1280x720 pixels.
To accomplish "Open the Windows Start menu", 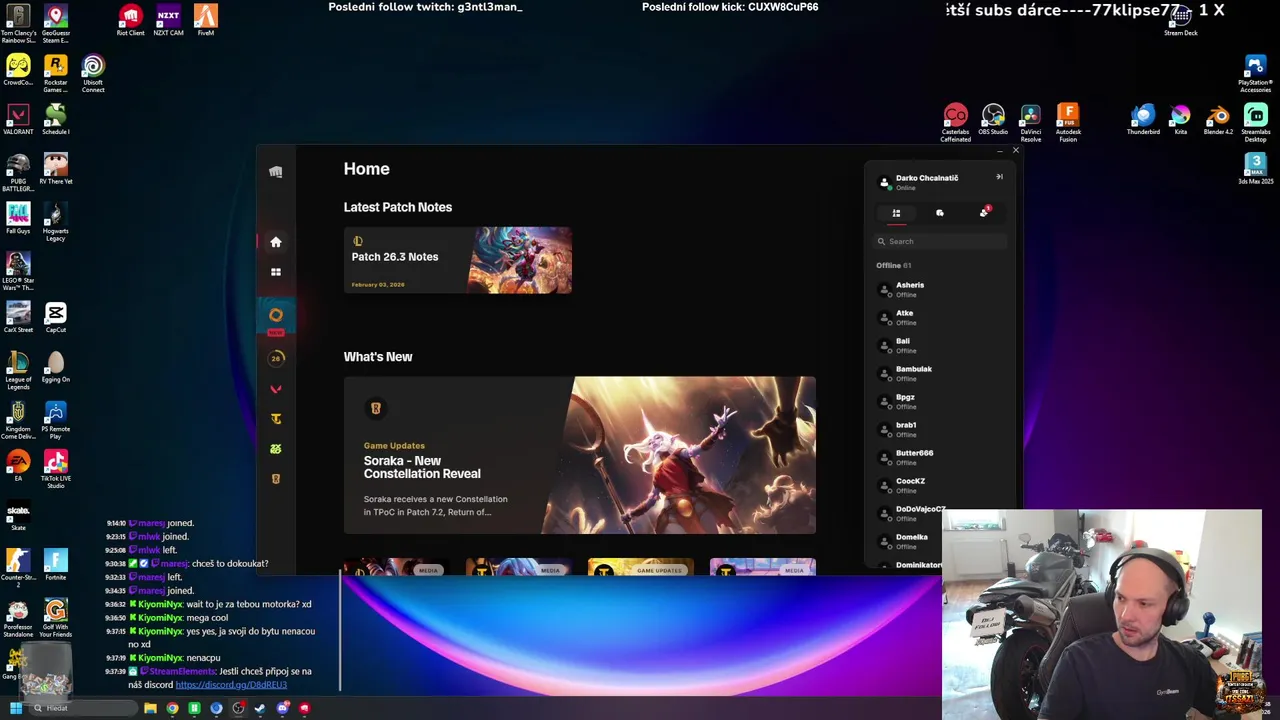I will (15, 708).
